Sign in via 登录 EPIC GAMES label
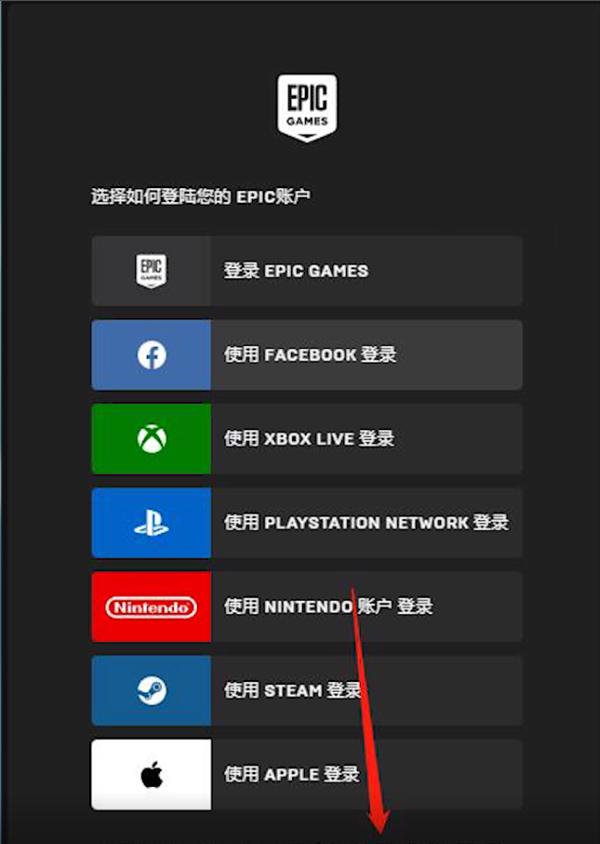Viewport: 600px width, 844px height. click(296, 271)
